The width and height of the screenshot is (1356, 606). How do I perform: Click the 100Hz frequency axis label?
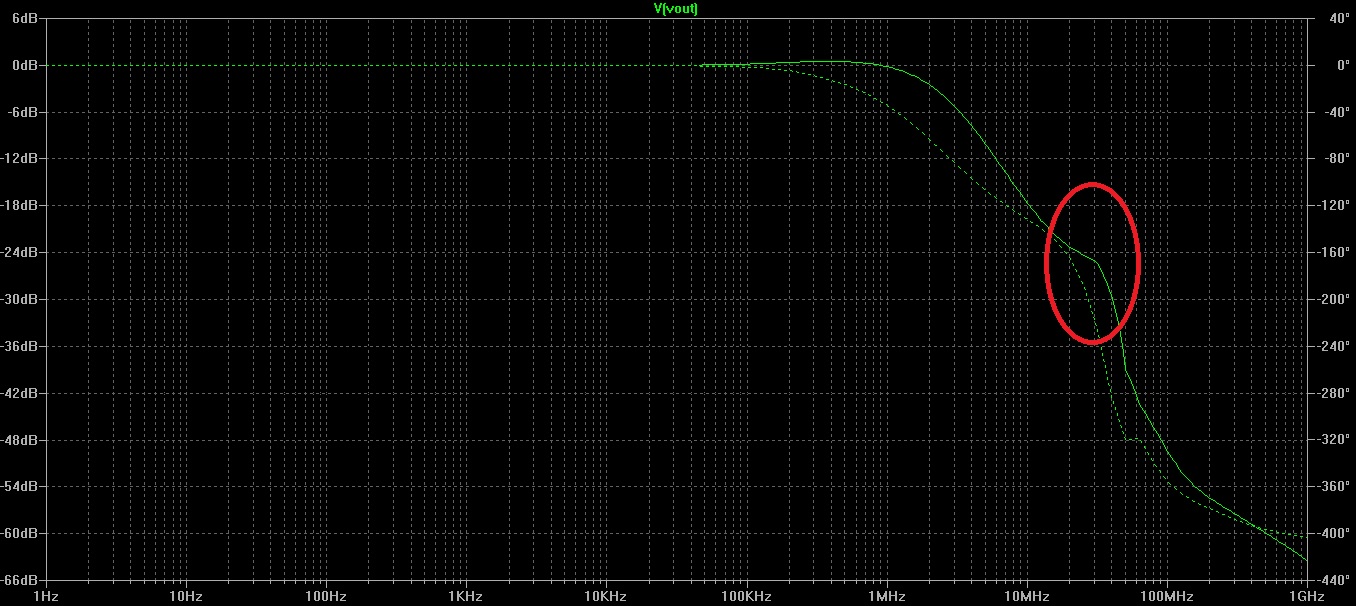pyautogui.click(x=326, y=596)
